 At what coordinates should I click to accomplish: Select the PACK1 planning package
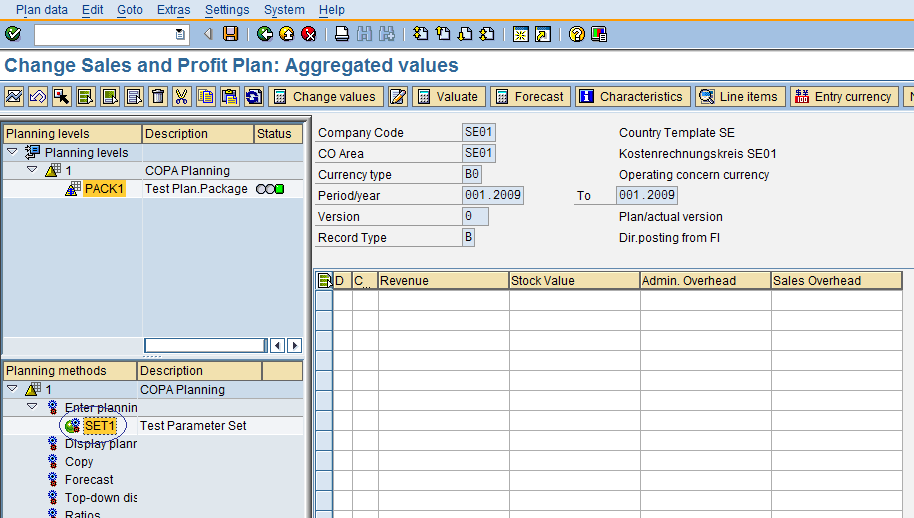104,189
